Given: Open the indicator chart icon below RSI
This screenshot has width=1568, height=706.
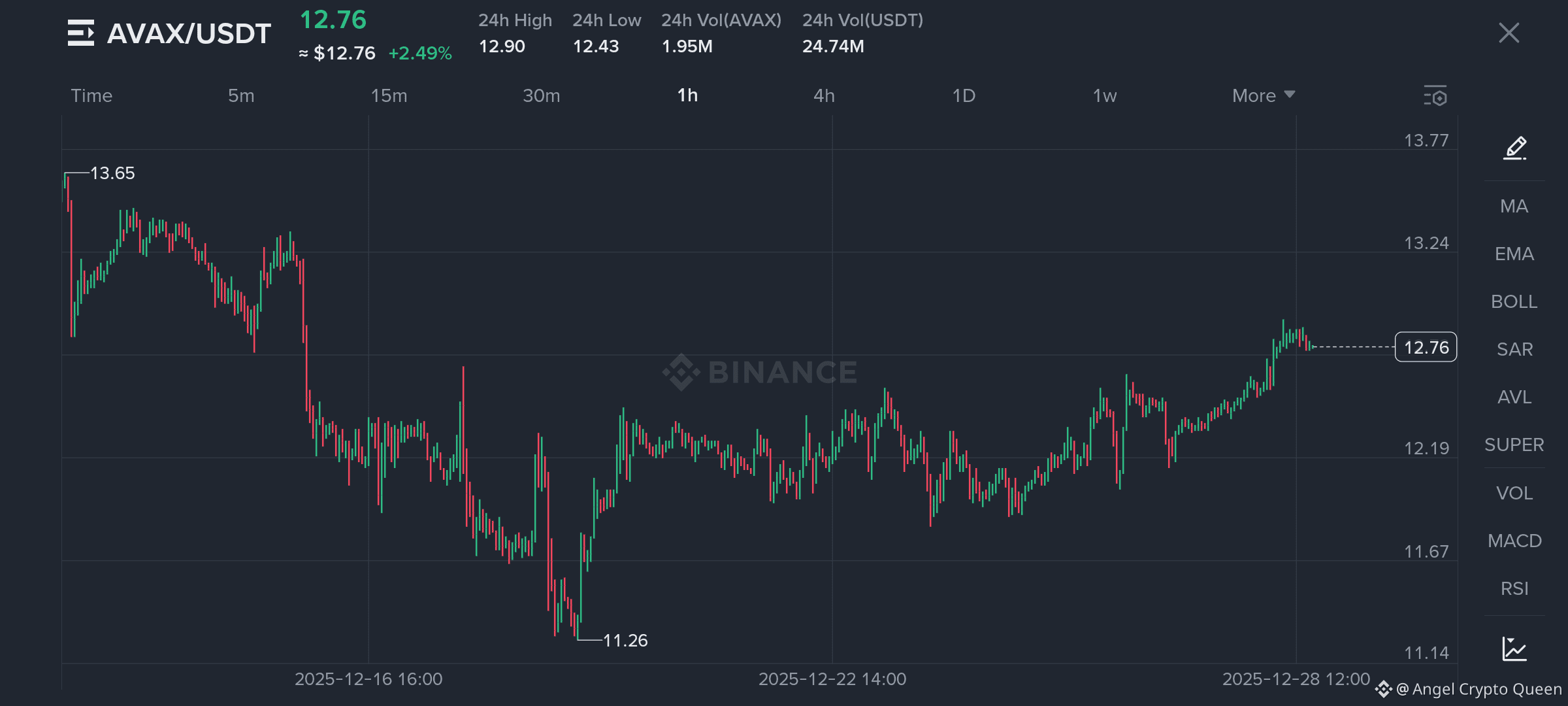Looking at the screenshot, I should tap(1514, 648).
